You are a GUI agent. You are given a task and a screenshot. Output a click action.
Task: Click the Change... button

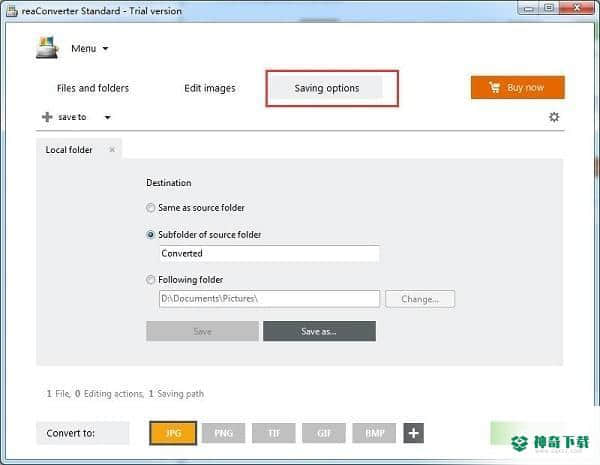(x=420, y=299)
